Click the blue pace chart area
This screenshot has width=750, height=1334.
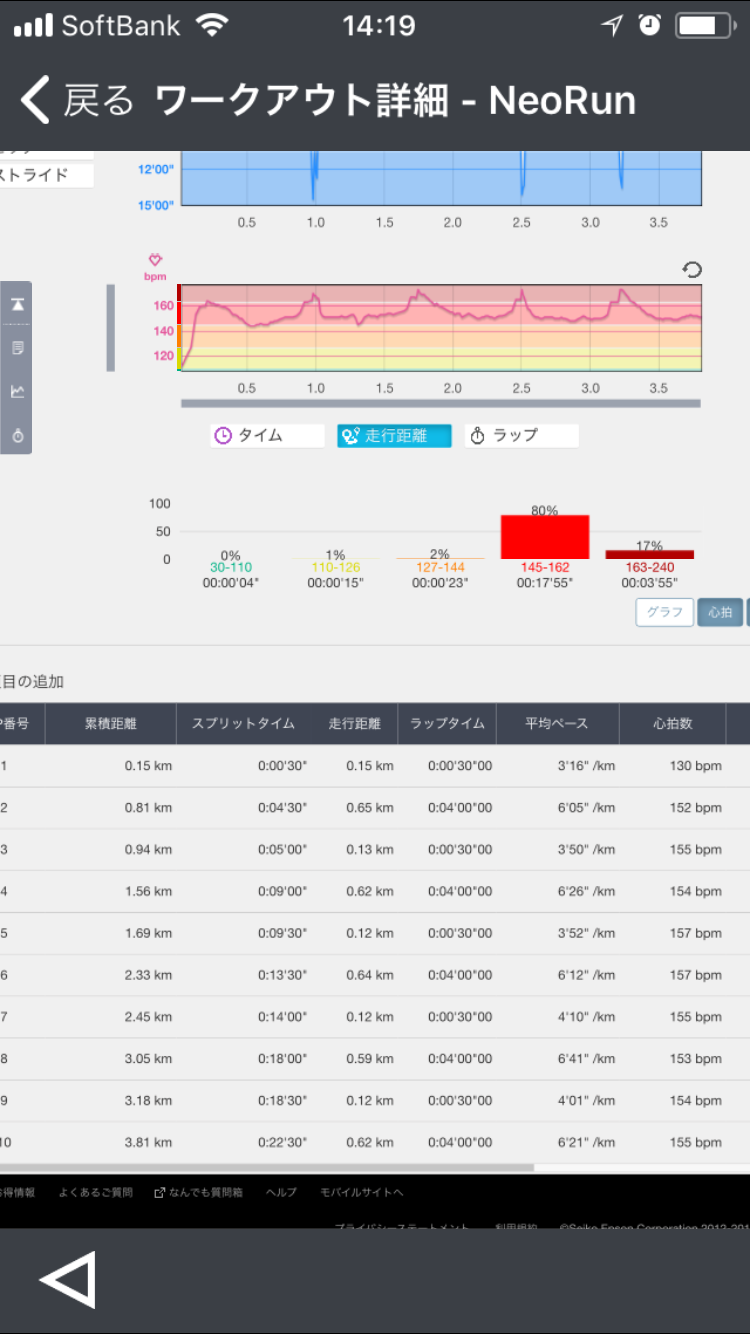pos(441,178)
